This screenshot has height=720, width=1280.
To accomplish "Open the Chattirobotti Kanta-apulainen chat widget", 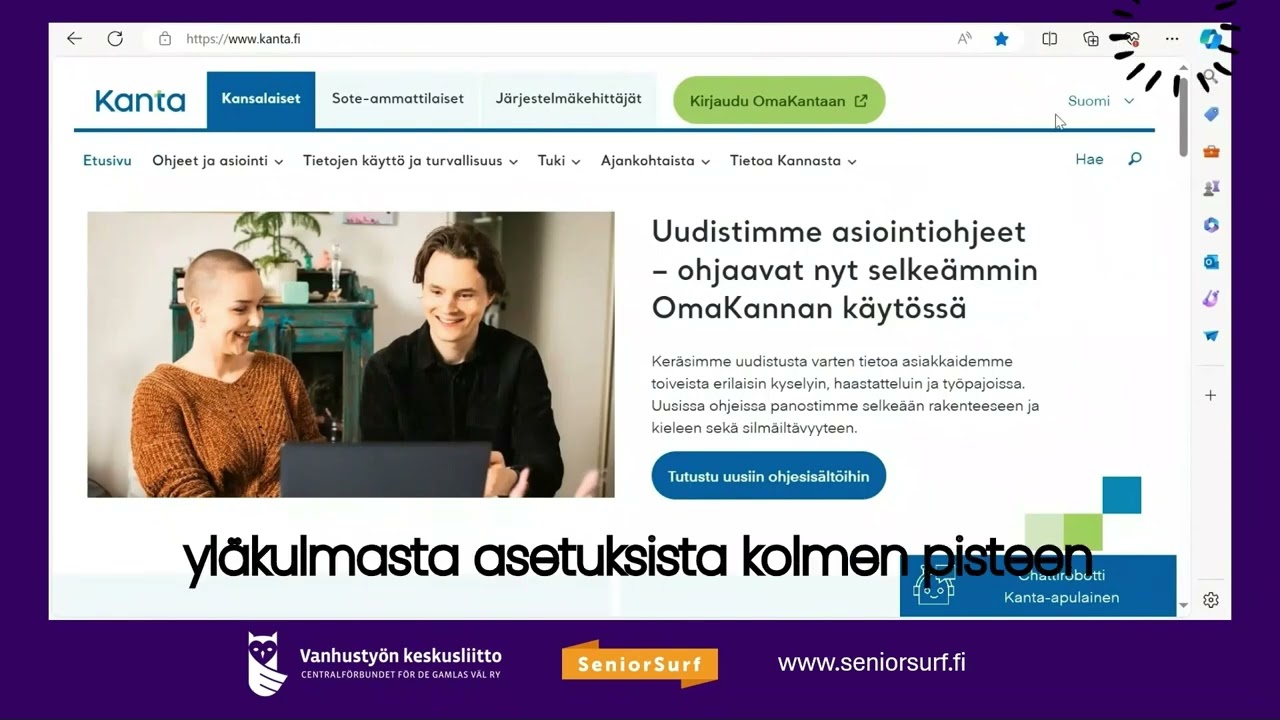I will pyautogui.click(x=1038, y=586).
